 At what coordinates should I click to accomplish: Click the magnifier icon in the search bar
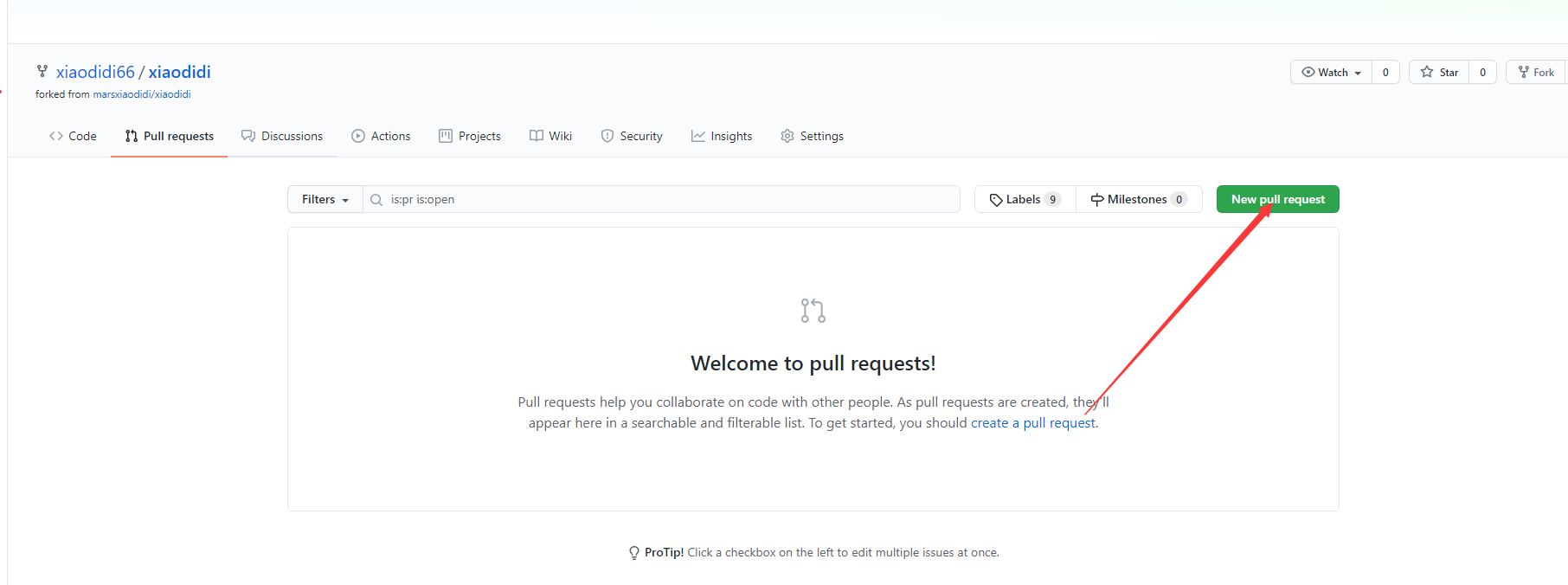coord(376,200)
